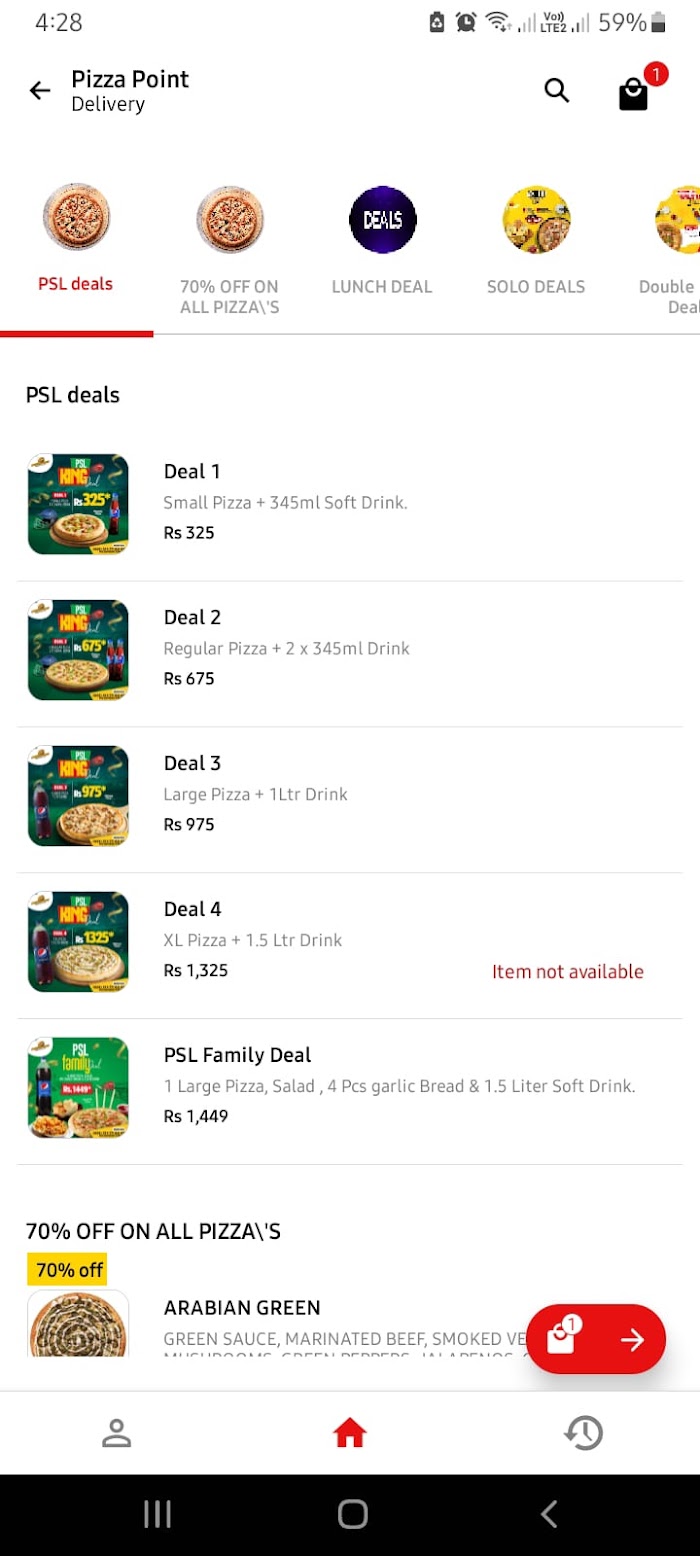Go to the profile icon in bottom bar
Viewport: 700px width, 1556px height.
(x=117, y=1433)
